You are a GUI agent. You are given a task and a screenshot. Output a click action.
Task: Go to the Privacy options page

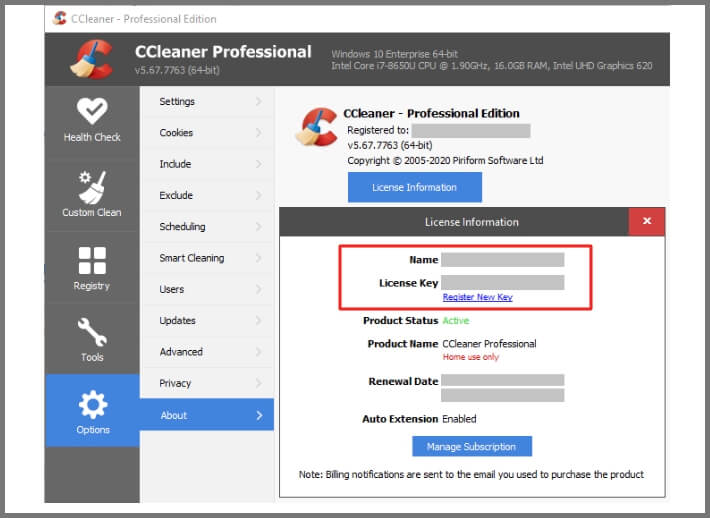tap(175, 384)
